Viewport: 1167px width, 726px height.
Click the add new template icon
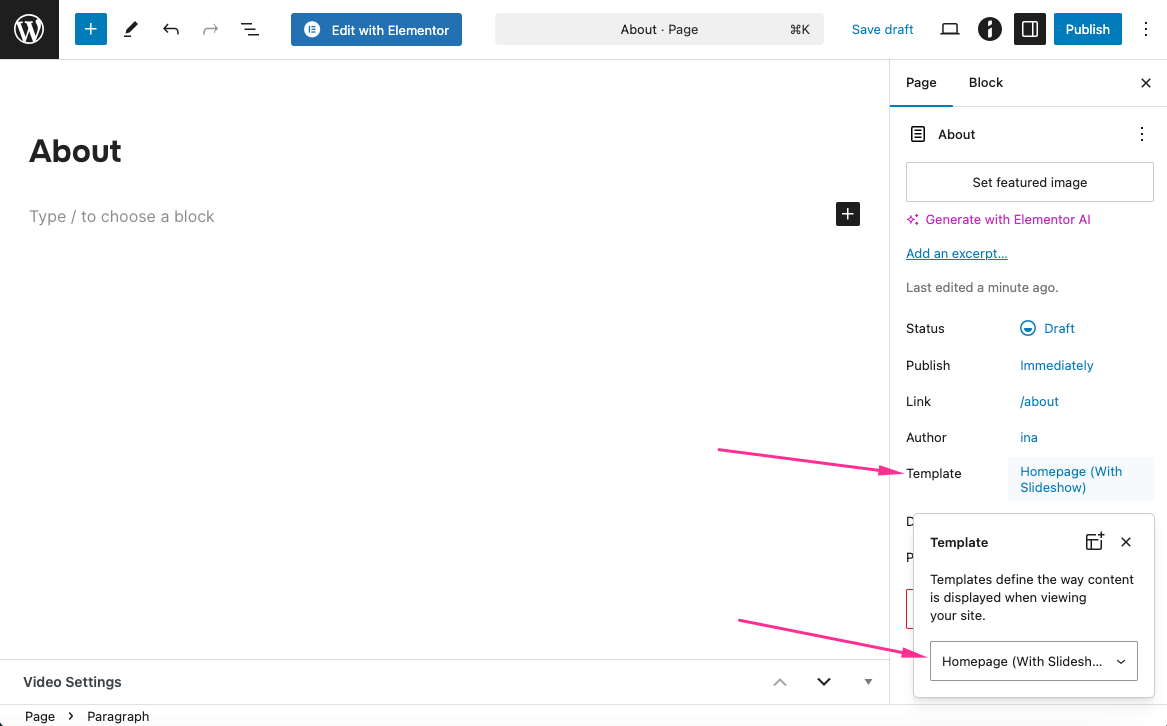(x=1095, y=542)
